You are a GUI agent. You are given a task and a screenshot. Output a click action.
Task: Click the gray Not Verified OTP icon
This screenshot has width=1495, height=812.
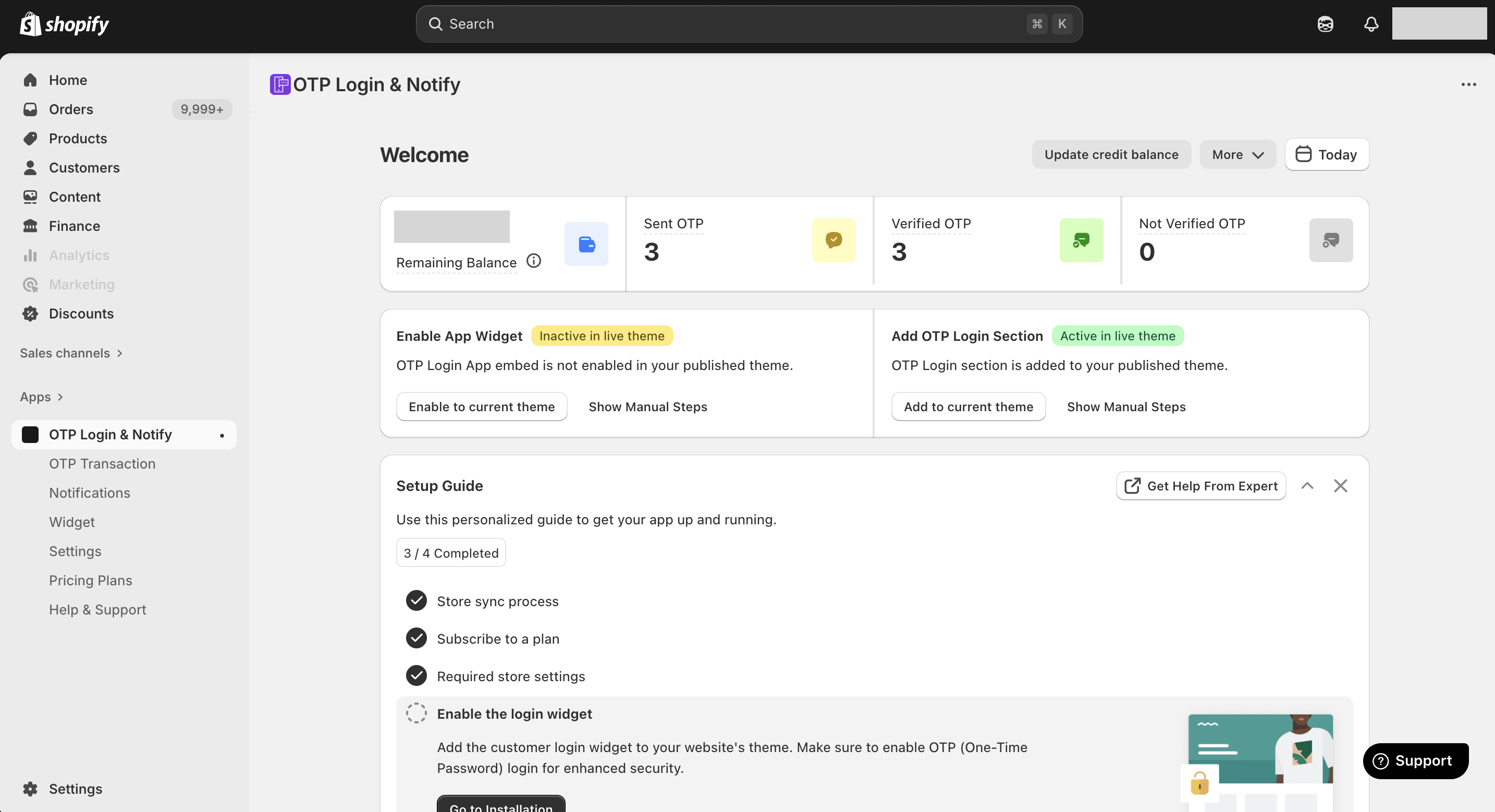point(1330,240)
